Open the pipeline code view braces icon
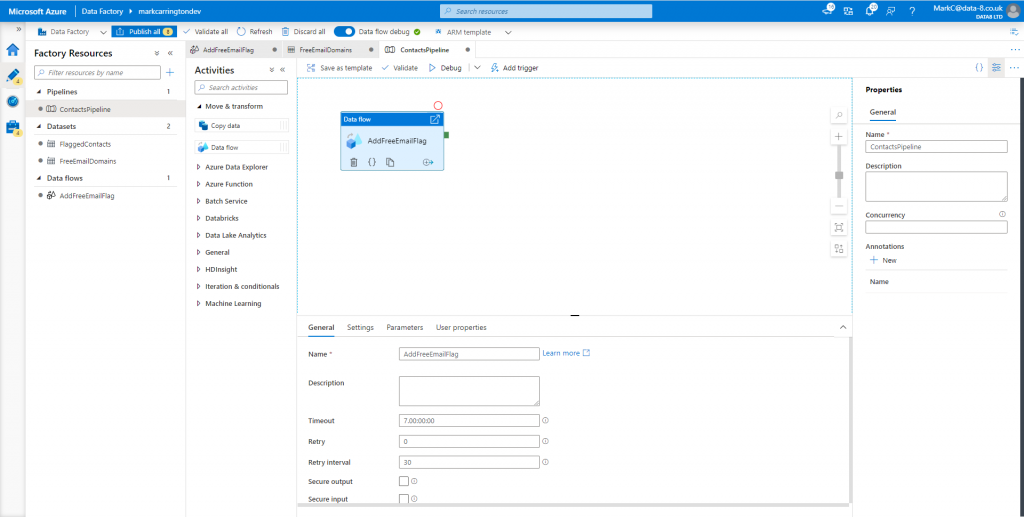This screenshot has width=1024, height=517. pyautogui.click(x=979, y=67)
